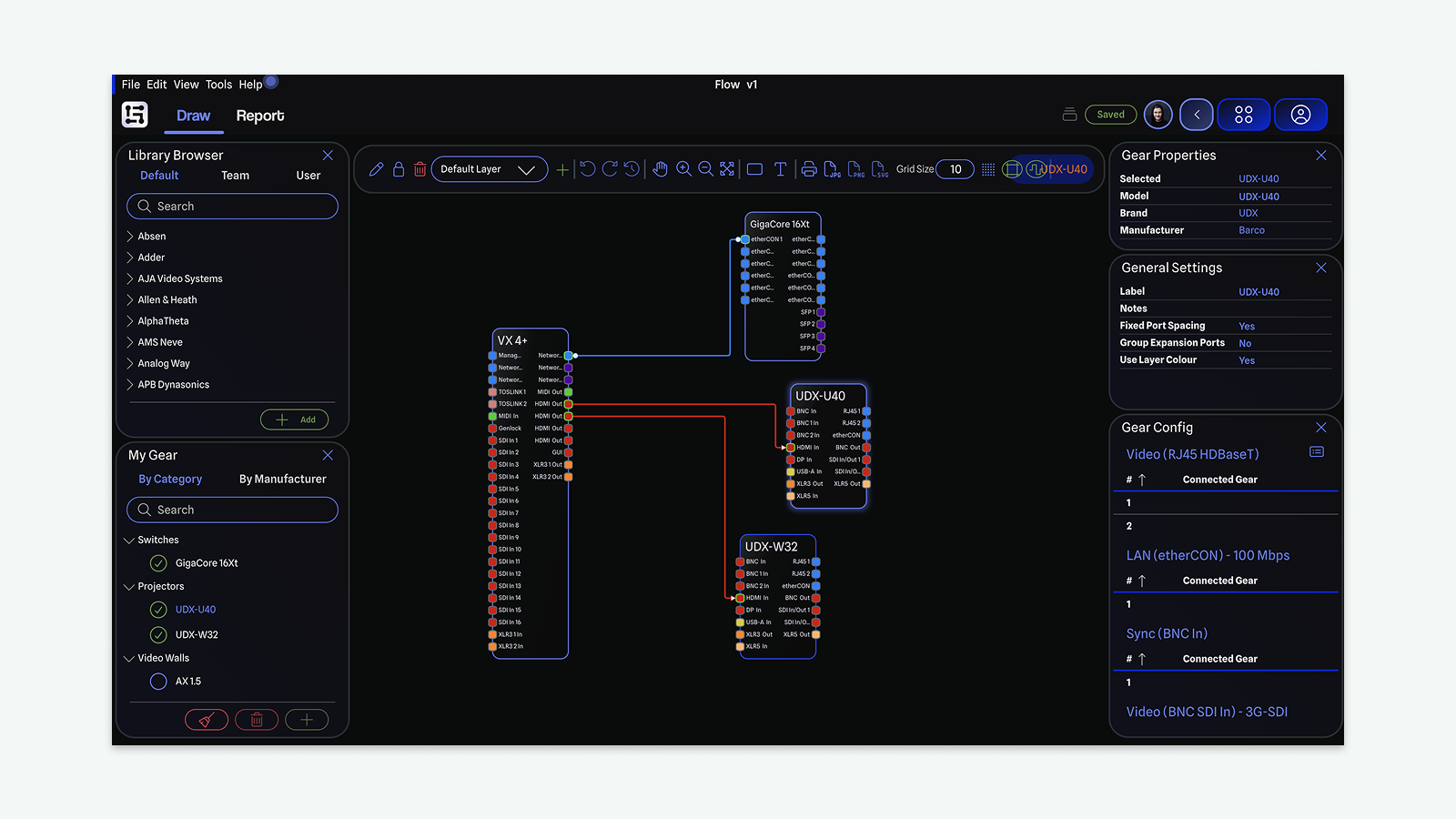The width and height of the screenshot is (1456, 819).
Task: Collapse the Projectors category
Action: [129, 587]
